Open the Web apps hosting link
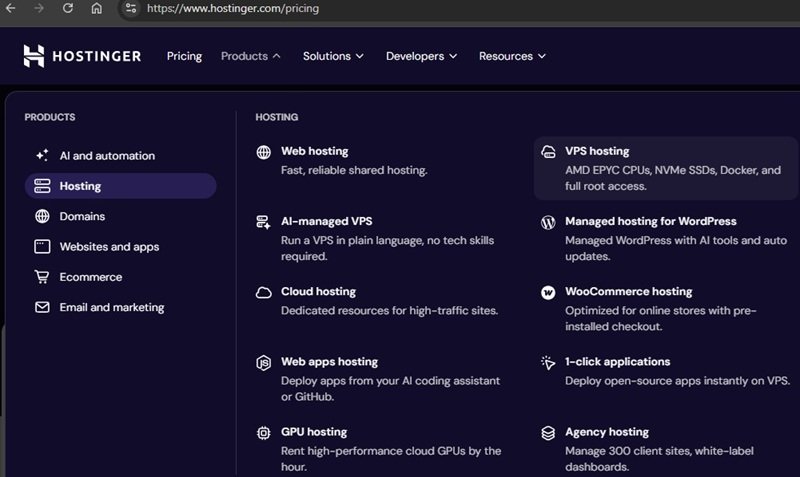Screen dimensions: 800x477 pos(329,362)
